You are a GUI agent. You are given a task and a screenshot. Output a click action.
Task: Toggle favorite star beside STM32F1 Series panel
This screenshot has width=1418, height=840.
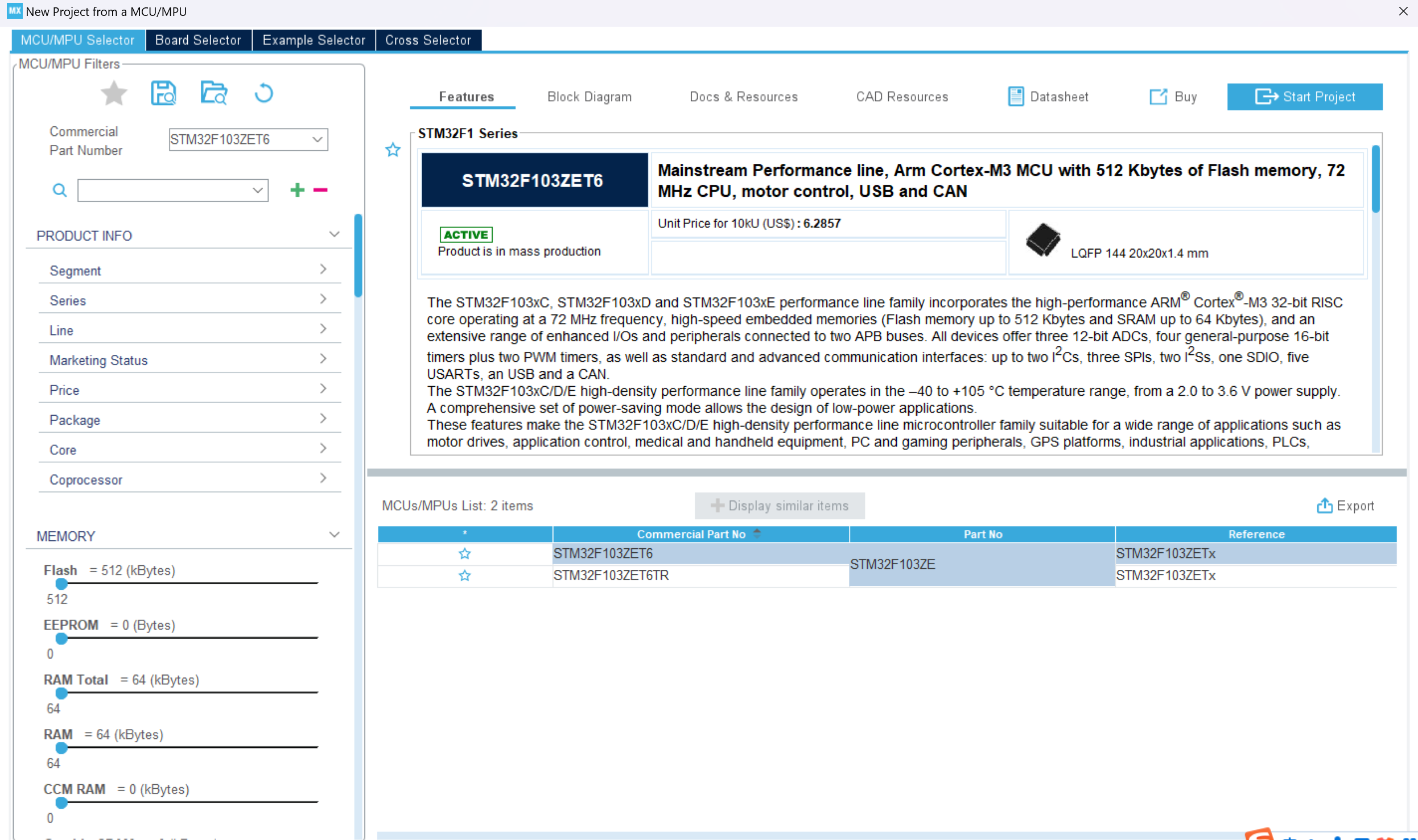pyautogui.click(x=393, y=150)
